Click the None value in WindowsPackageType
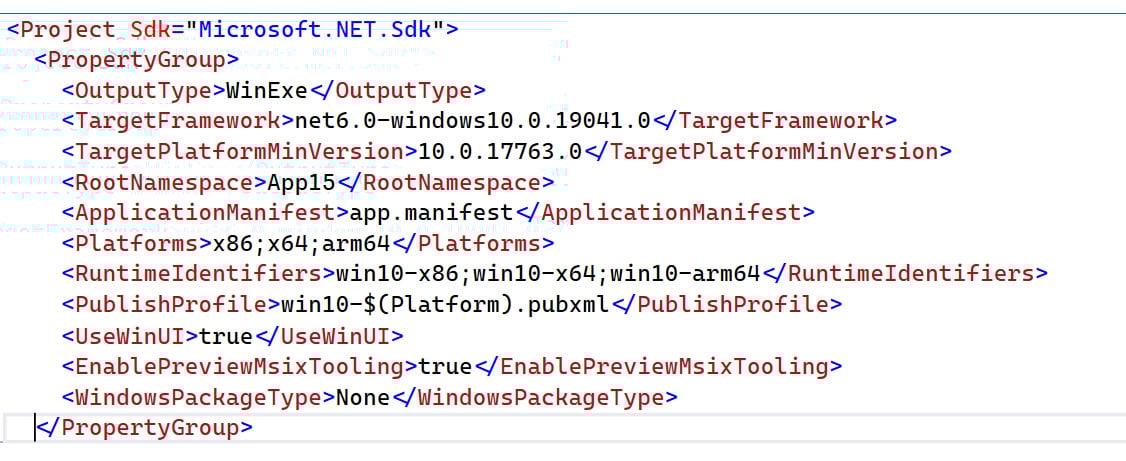This screenshot has width=1126, height=461. [x=363, y=397]
